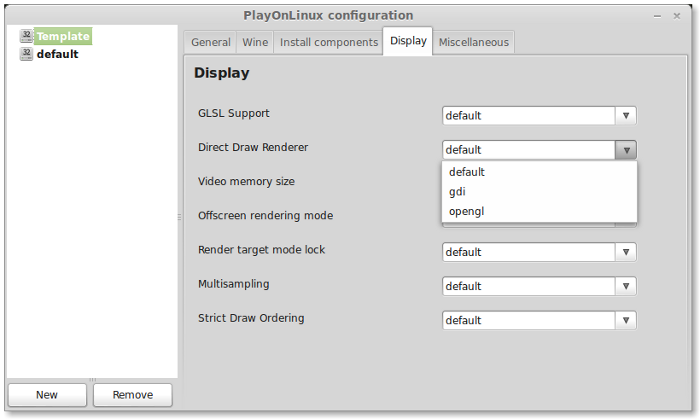Open the GLSL Support dropdown arrow

(x=626, y=116)
